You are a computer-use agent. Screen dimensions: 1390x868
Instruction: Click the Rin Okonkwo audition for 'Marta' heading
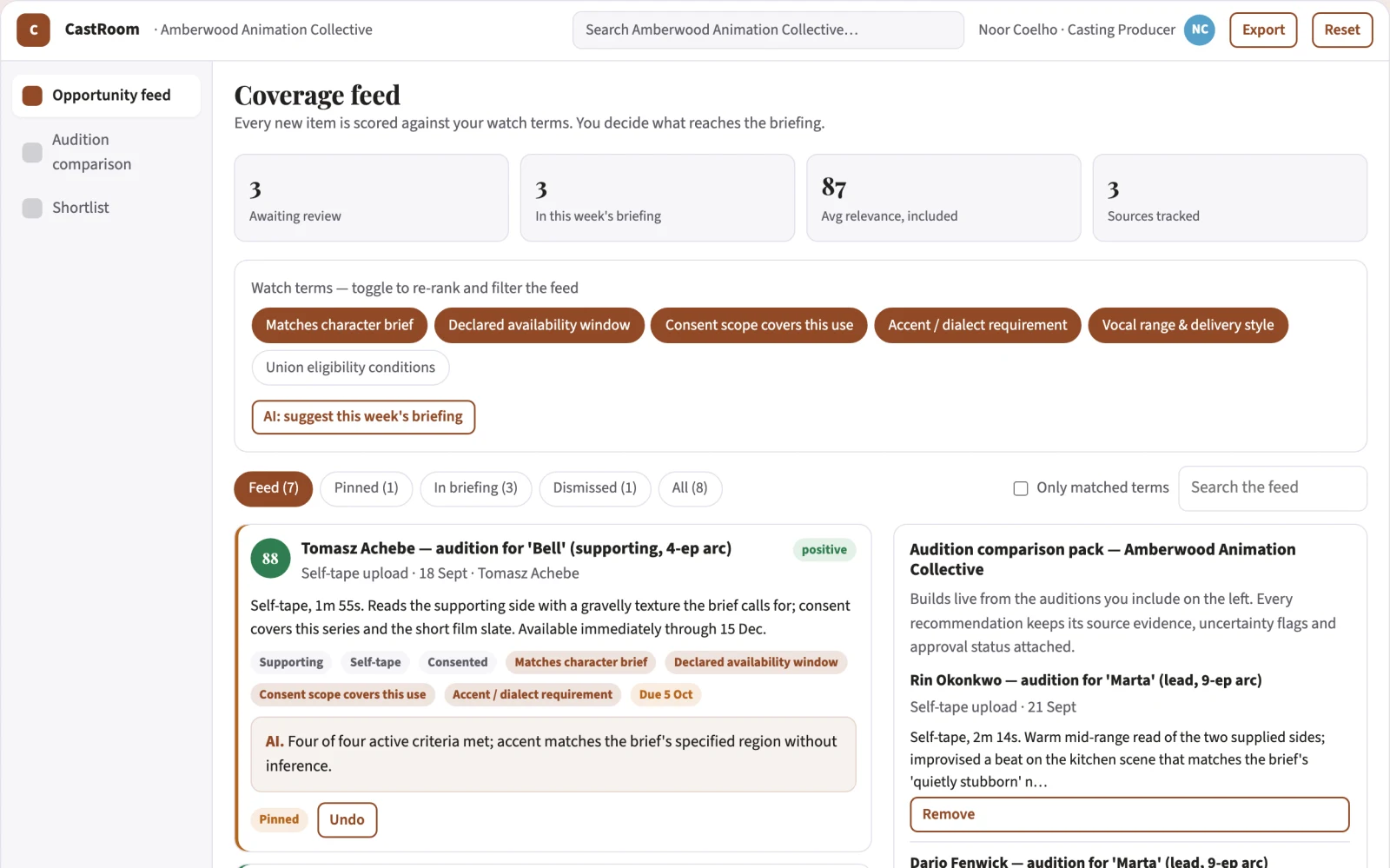pos(1086,680)
